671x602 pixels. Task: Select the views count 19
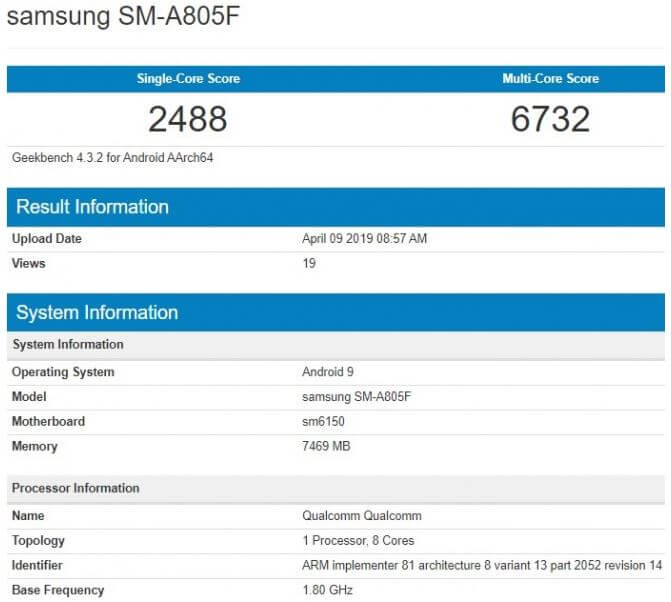pyautogui.click(x=309, y=264)
